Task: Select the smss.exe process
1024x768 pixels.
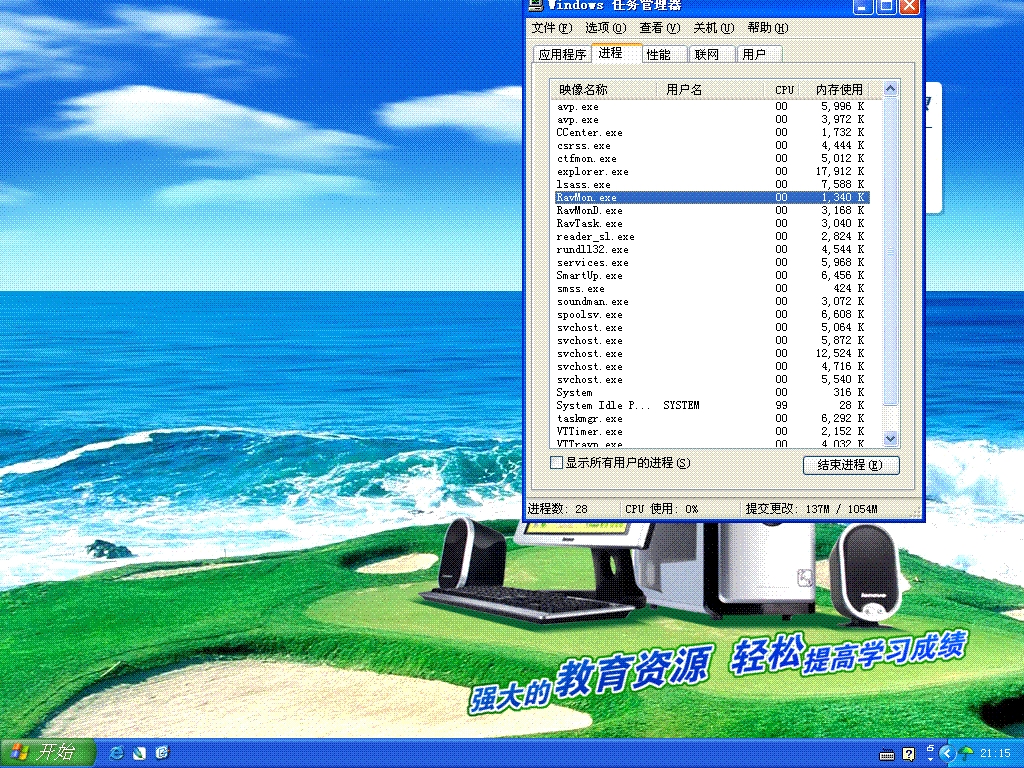Action: (712, 289)
